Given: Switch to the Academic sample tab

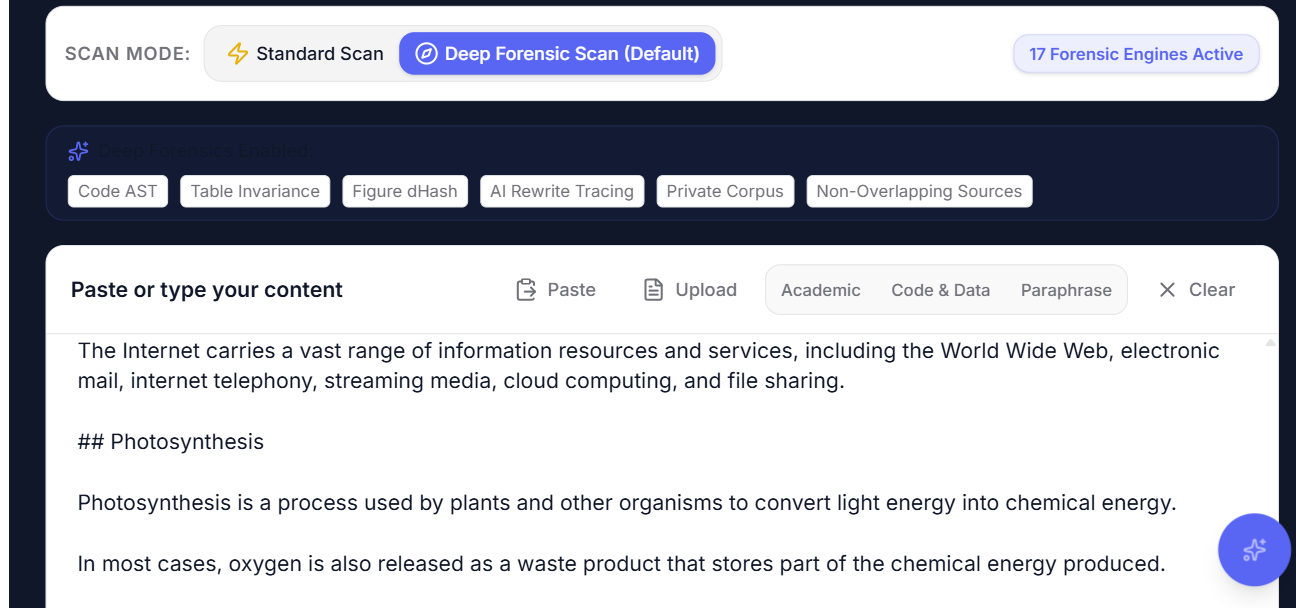Looking at the screenshot, I should [821, 290].
